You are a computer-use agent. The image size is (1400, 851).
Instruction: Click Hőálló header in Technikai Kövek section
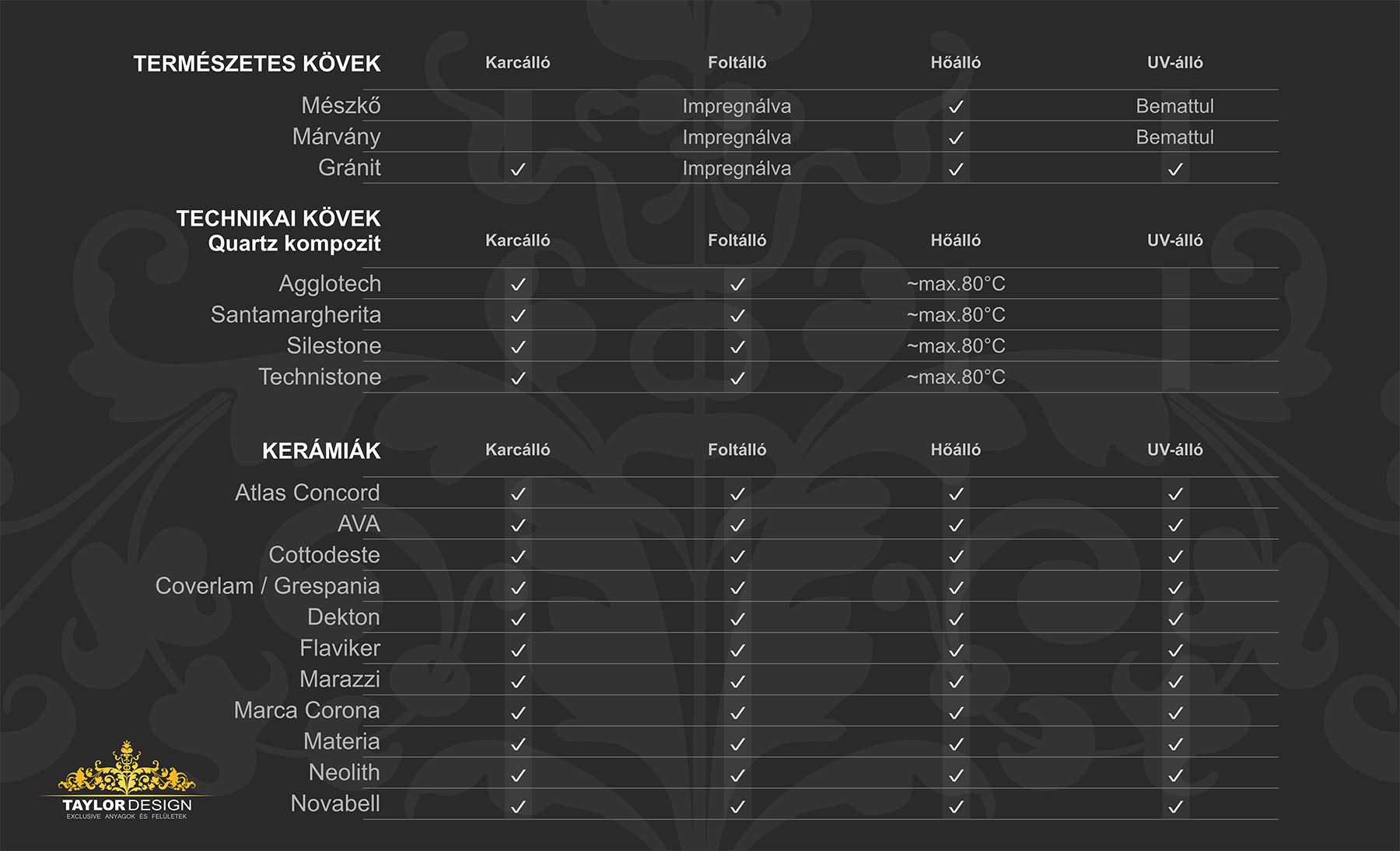point(955,241)
